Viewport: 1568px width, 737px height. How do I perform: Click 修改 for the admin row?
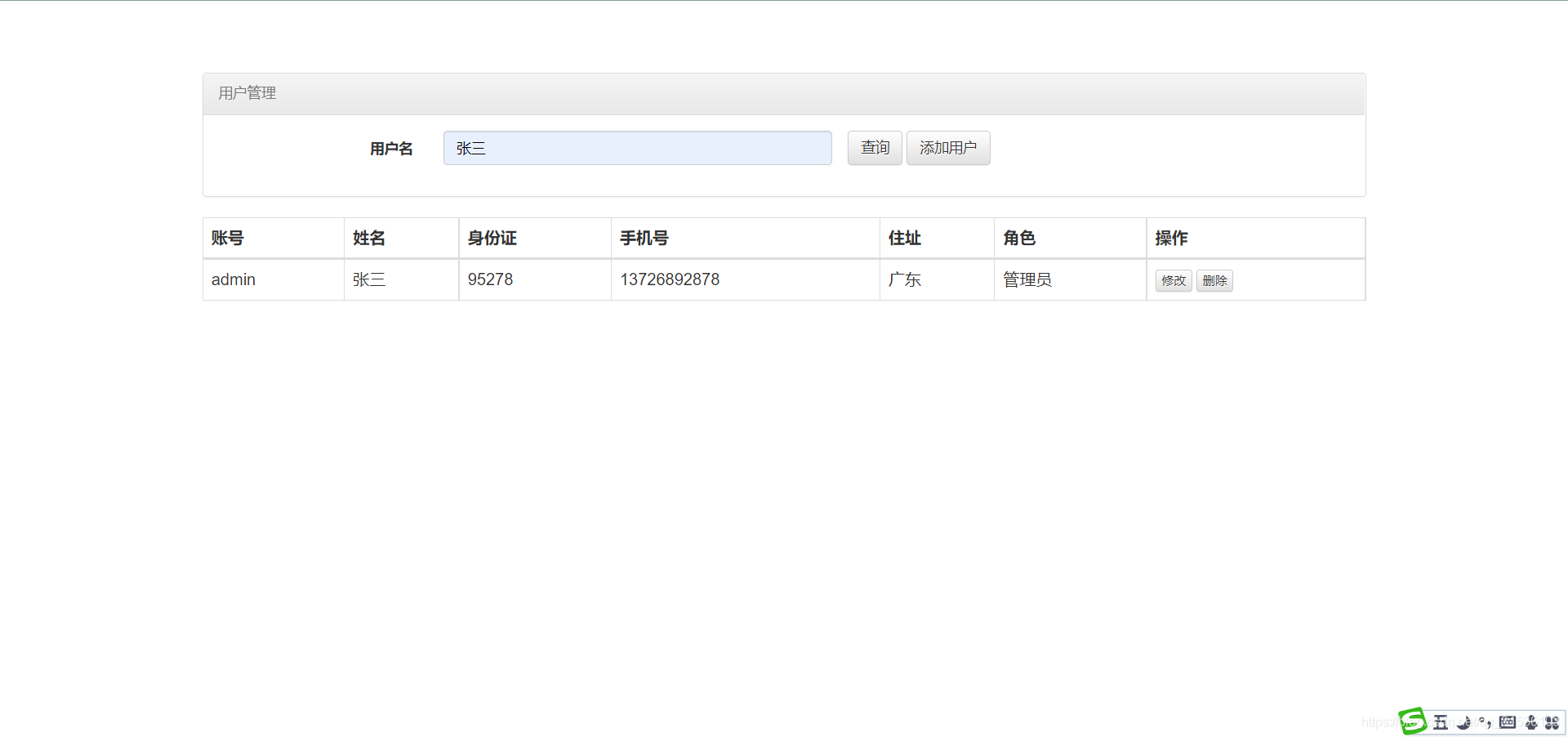1174,280
